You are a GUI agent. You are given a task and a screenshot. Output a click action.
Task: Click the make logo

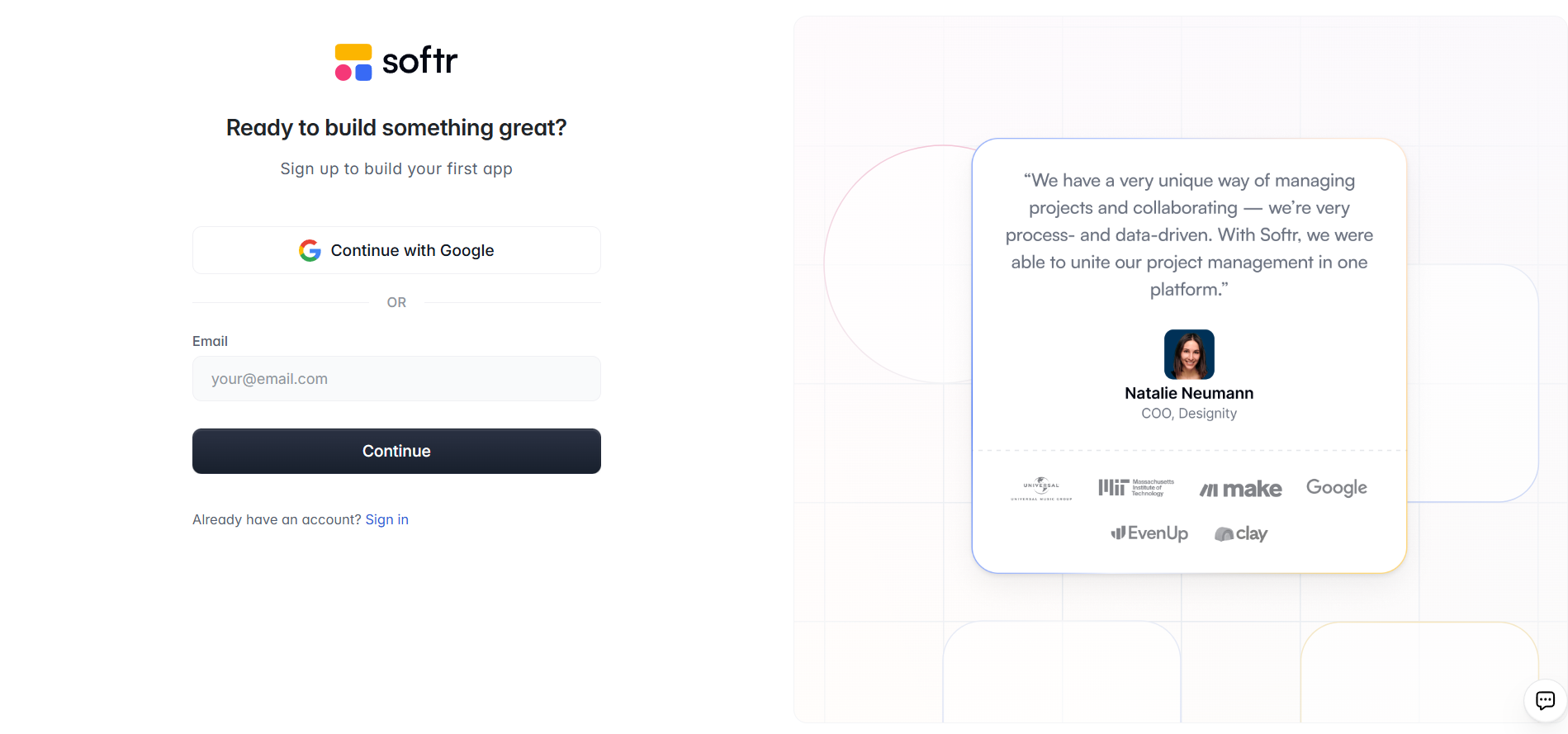coord(1240,489)
